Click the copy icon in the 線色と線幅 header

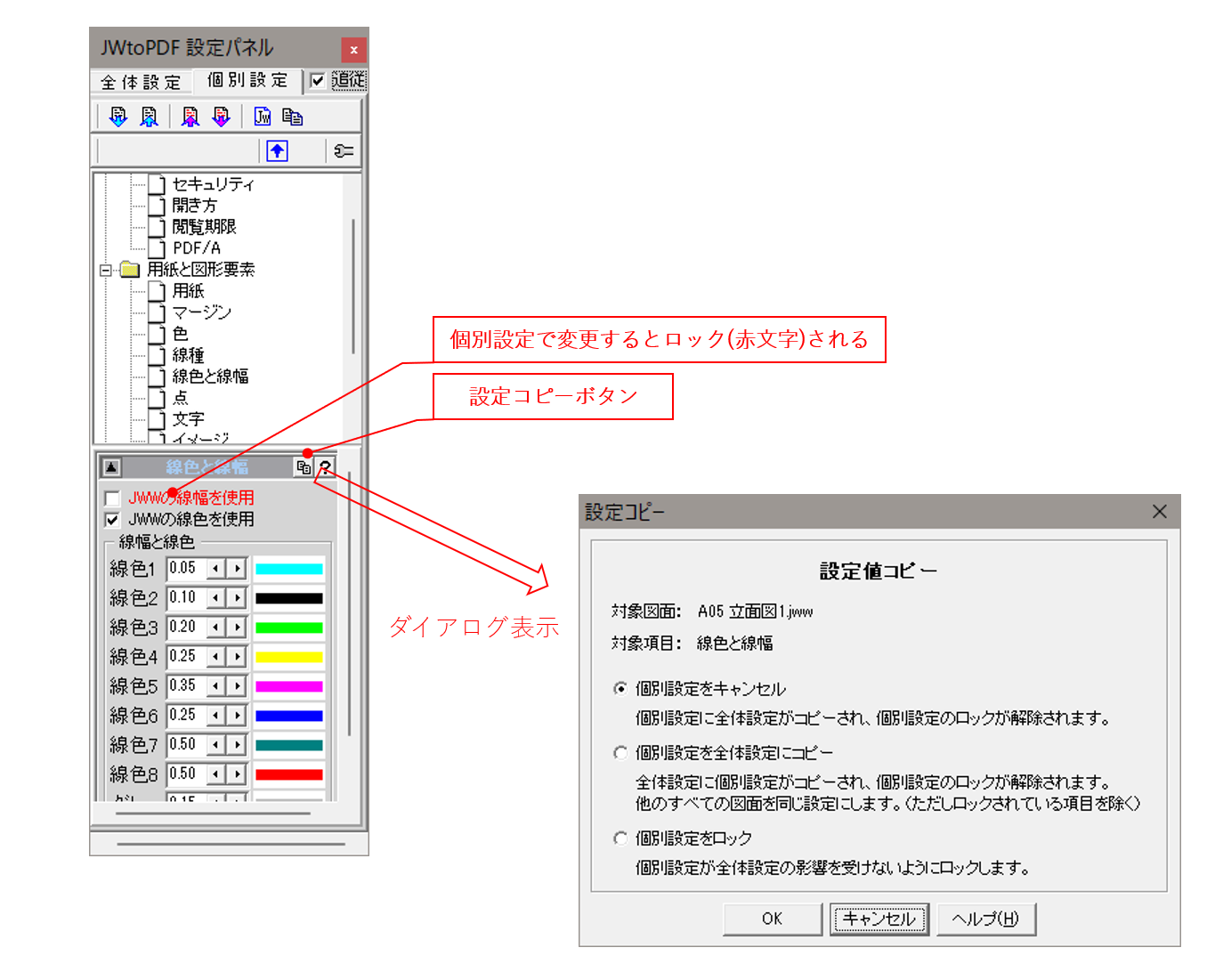(304, 466)
